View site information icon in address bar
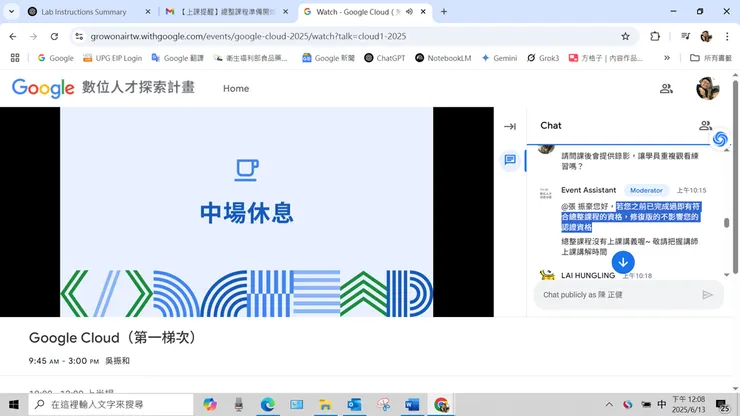Image resolution: width=740 pixels, height=416 pixels. point(79,36)
